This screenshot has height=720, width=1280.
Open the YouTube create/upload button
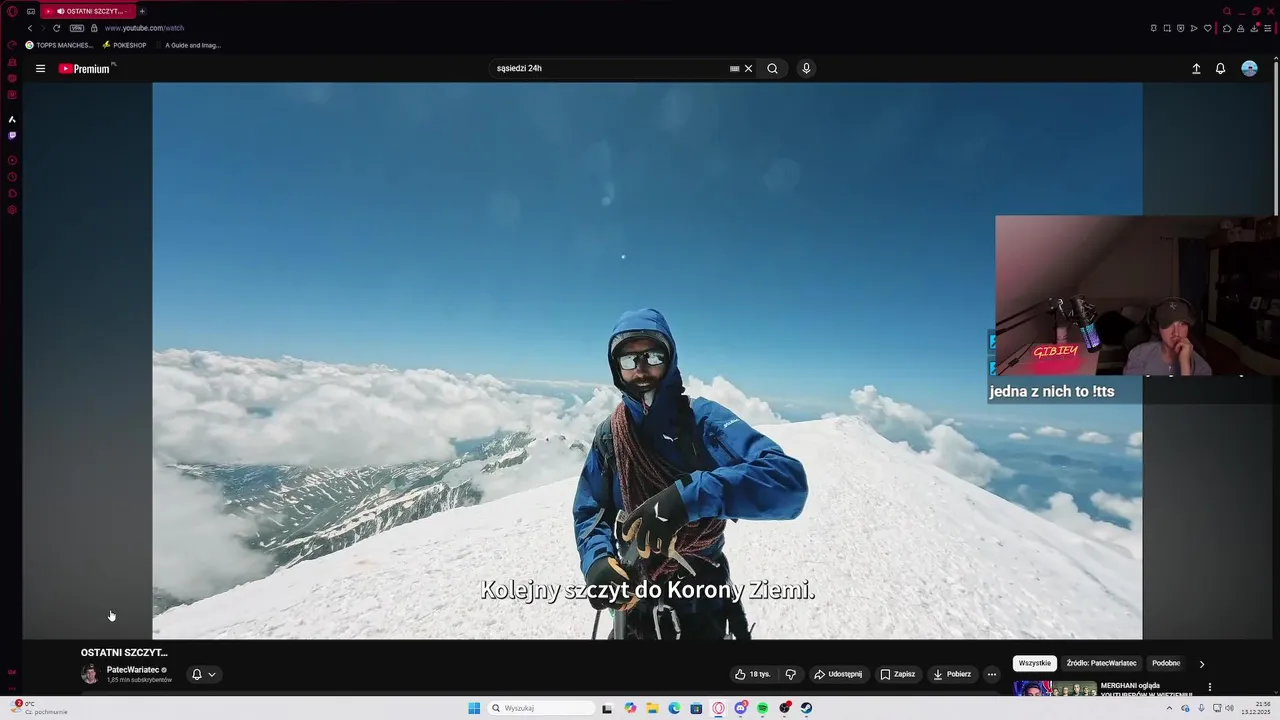pyautogui.click(x=1196, y=69)
